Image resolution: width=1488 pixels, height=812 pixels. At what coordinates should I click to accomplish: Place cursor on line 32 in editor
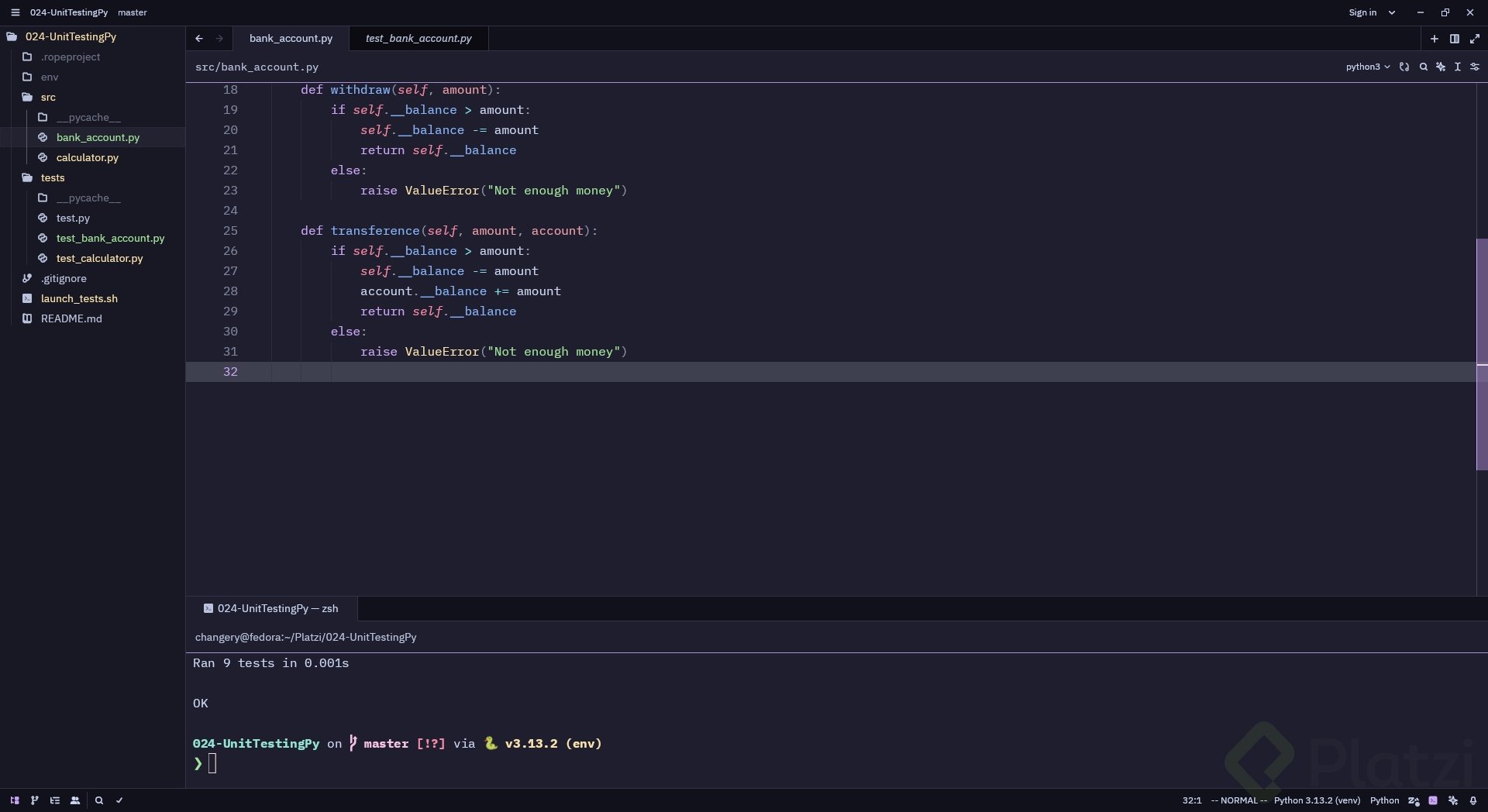831,372
